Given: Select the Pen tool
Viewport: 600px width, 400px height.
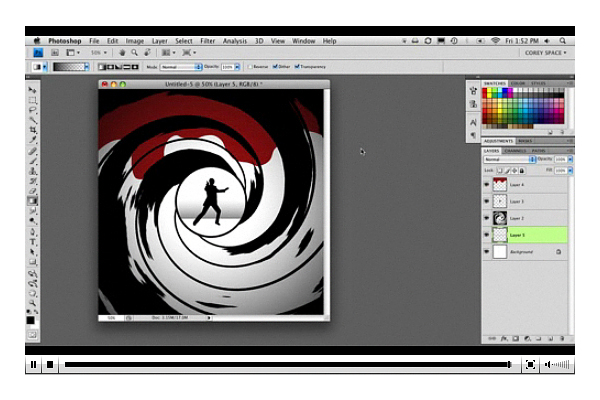Looking at the screenshot, I should point(33,232).
